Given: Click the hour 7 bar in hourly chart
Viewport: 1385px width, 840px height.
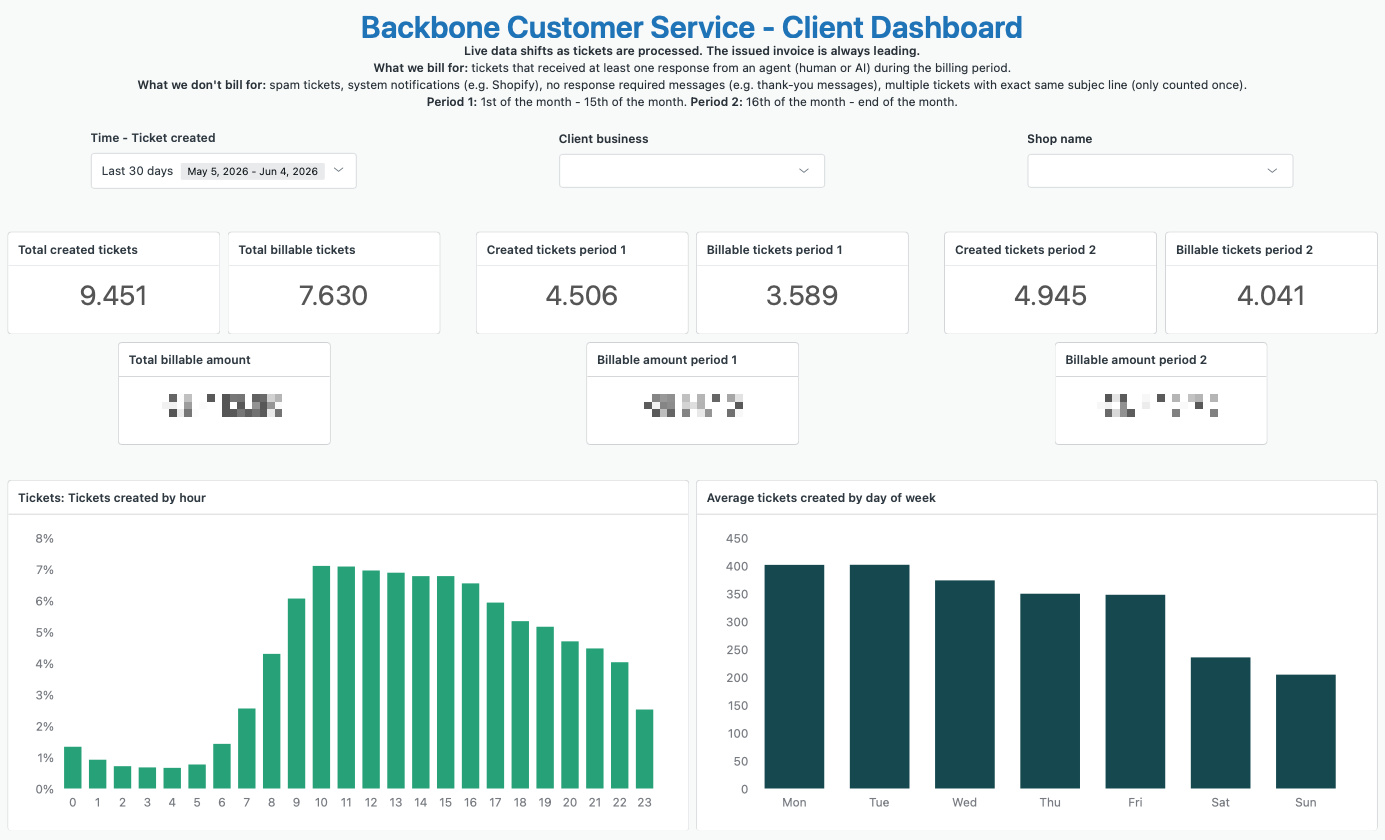Looking at the screenshot, I should (x=247, y=749).
